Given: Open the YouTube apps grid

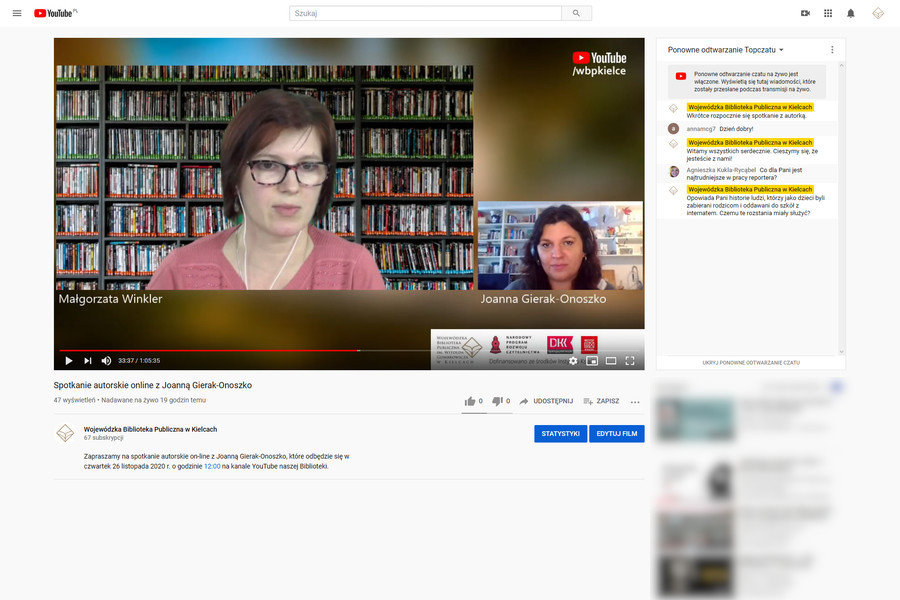Looking at the screenshot, I should click(828, 13).
